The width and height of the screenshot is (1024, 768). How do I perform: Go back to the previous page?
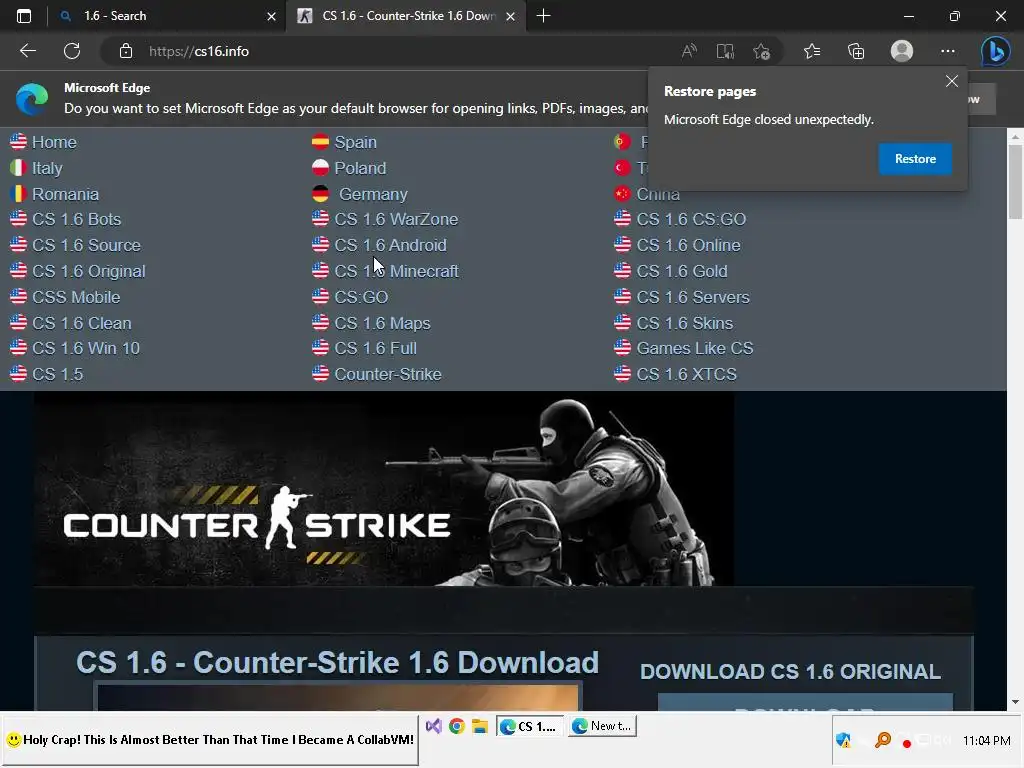27,51
